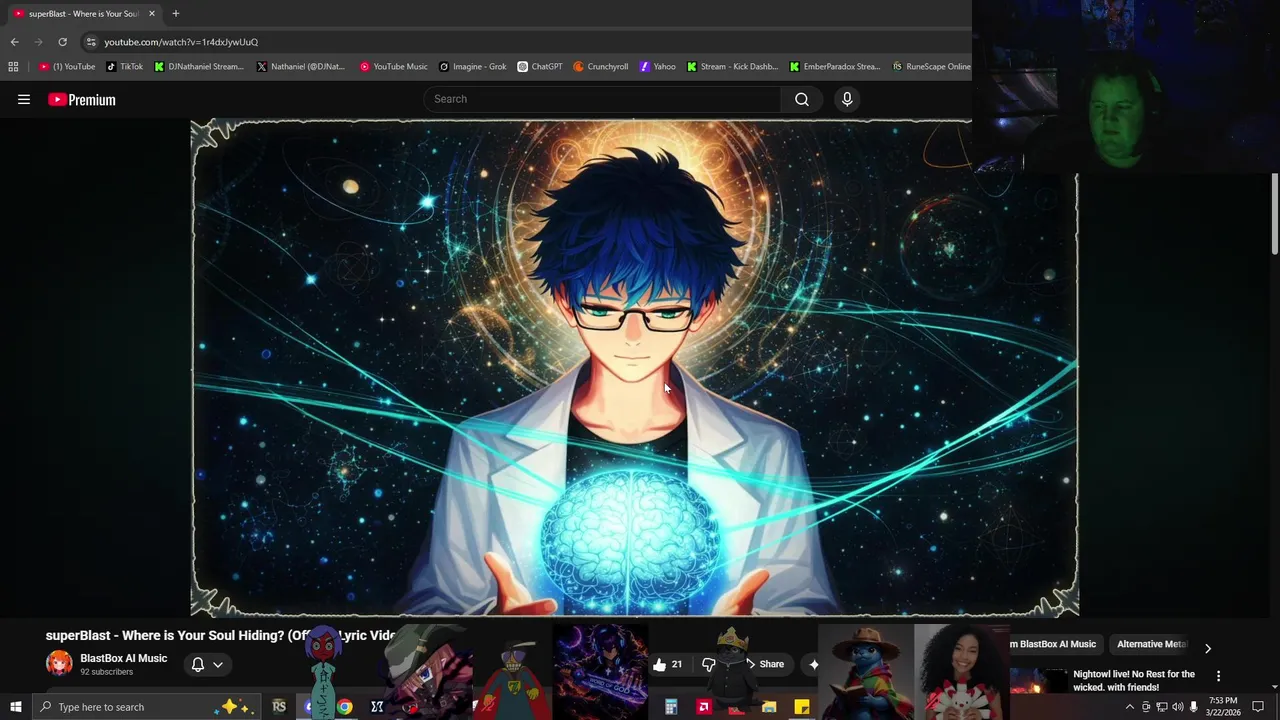Open the apps grid in bookmarks bar

13,67
